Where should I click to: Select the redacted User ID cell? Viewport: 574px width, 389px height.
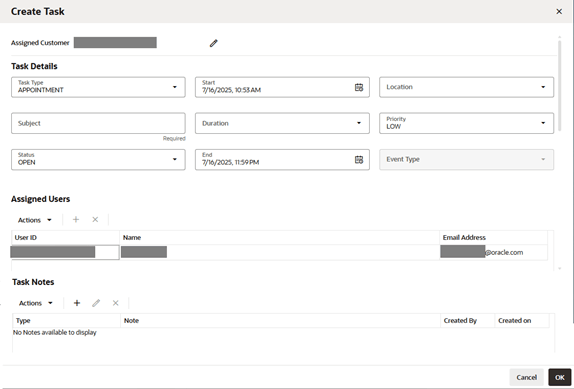click(x=65, y=252)
